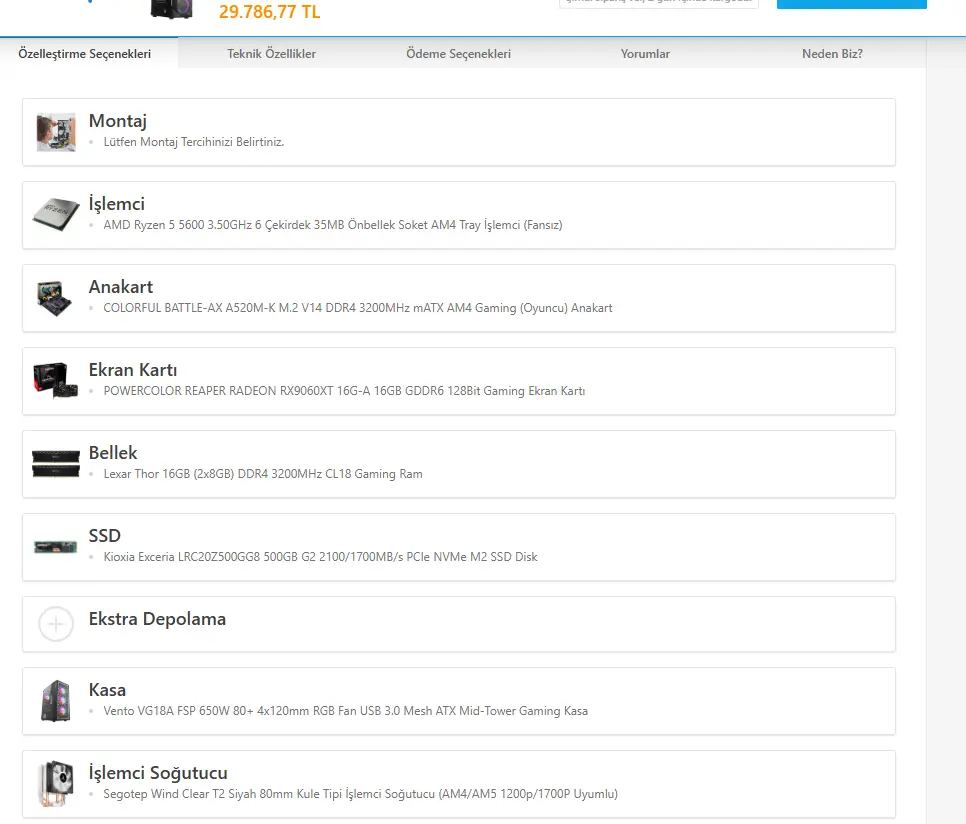Select the POWERCOLOR REAPER RX9060XT card text
This screenshot has width=966, height=824.
point(344,391)
